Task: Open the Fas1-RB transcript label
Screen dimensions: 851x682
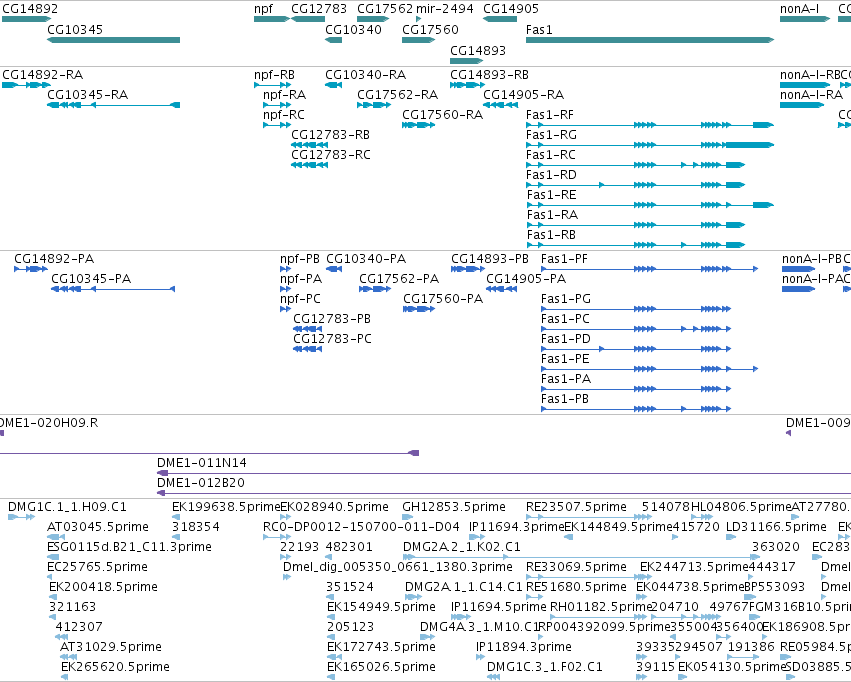Action: coord(551,235)
